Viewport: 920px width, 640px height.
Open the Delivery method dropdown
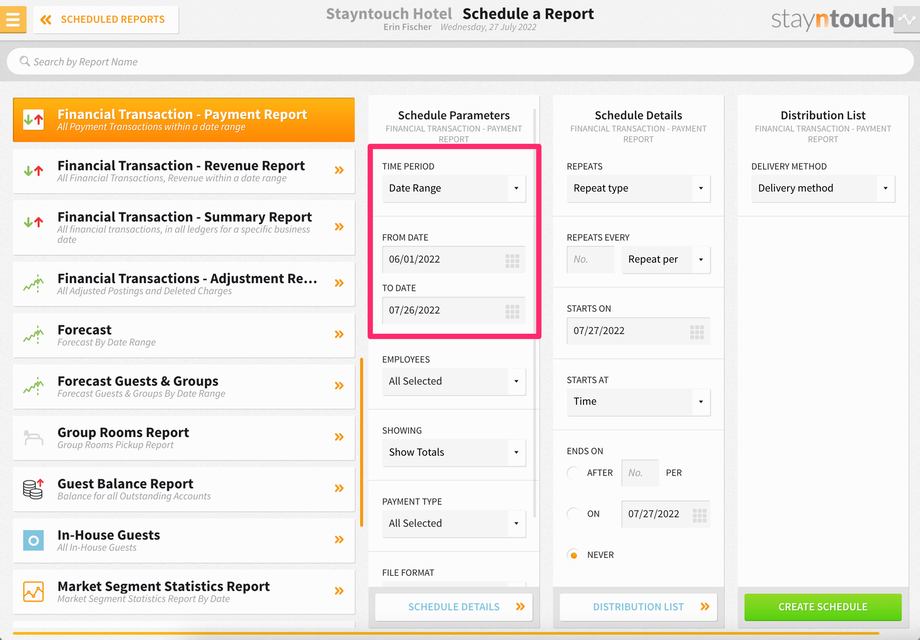pos(823,188)
